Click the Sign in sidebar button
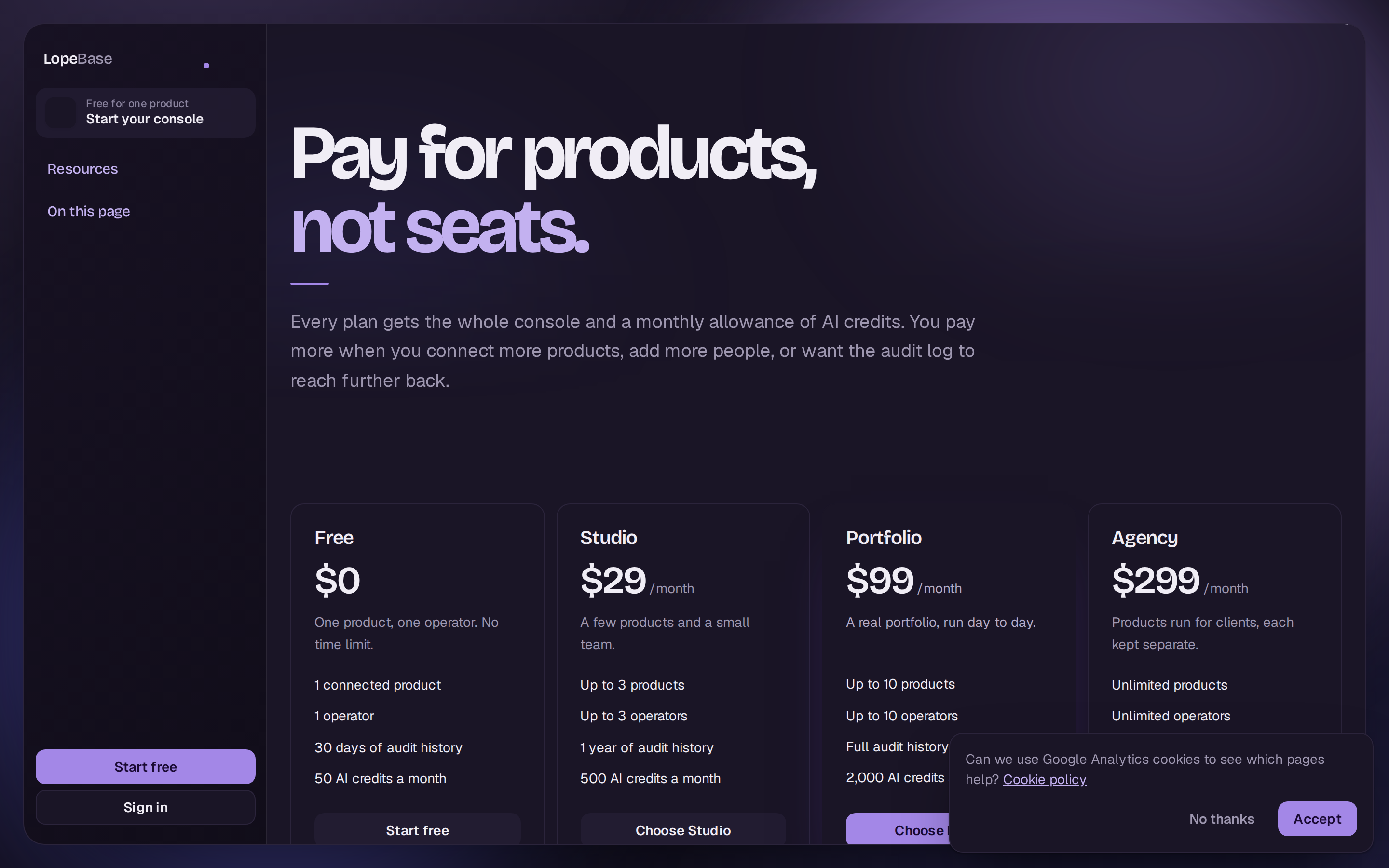This screenshot has width=1389, height=868. (x=145, y=807)
